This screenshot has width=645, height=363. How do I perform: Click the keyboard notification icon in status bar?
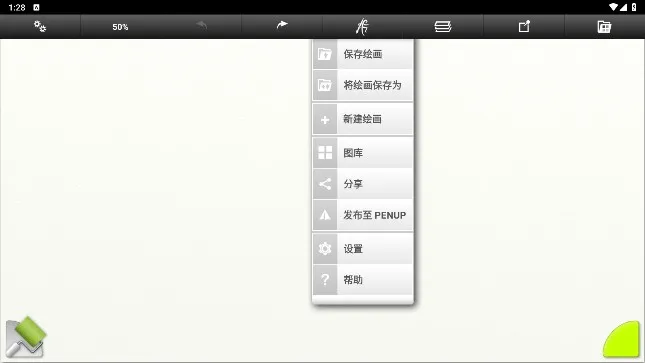pyautogui.click(x=36, y=7)
